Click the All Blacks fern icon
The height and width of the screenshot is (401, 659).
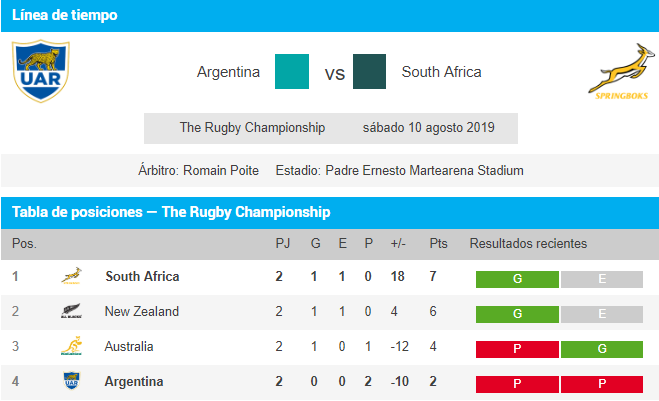pos(71,311)
